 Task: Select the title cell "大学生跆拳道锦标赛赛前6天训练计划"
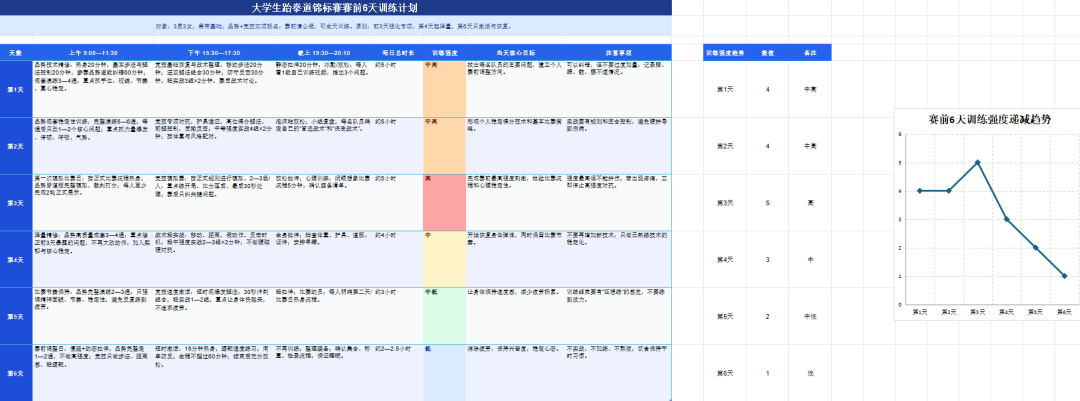pos(335,8)
